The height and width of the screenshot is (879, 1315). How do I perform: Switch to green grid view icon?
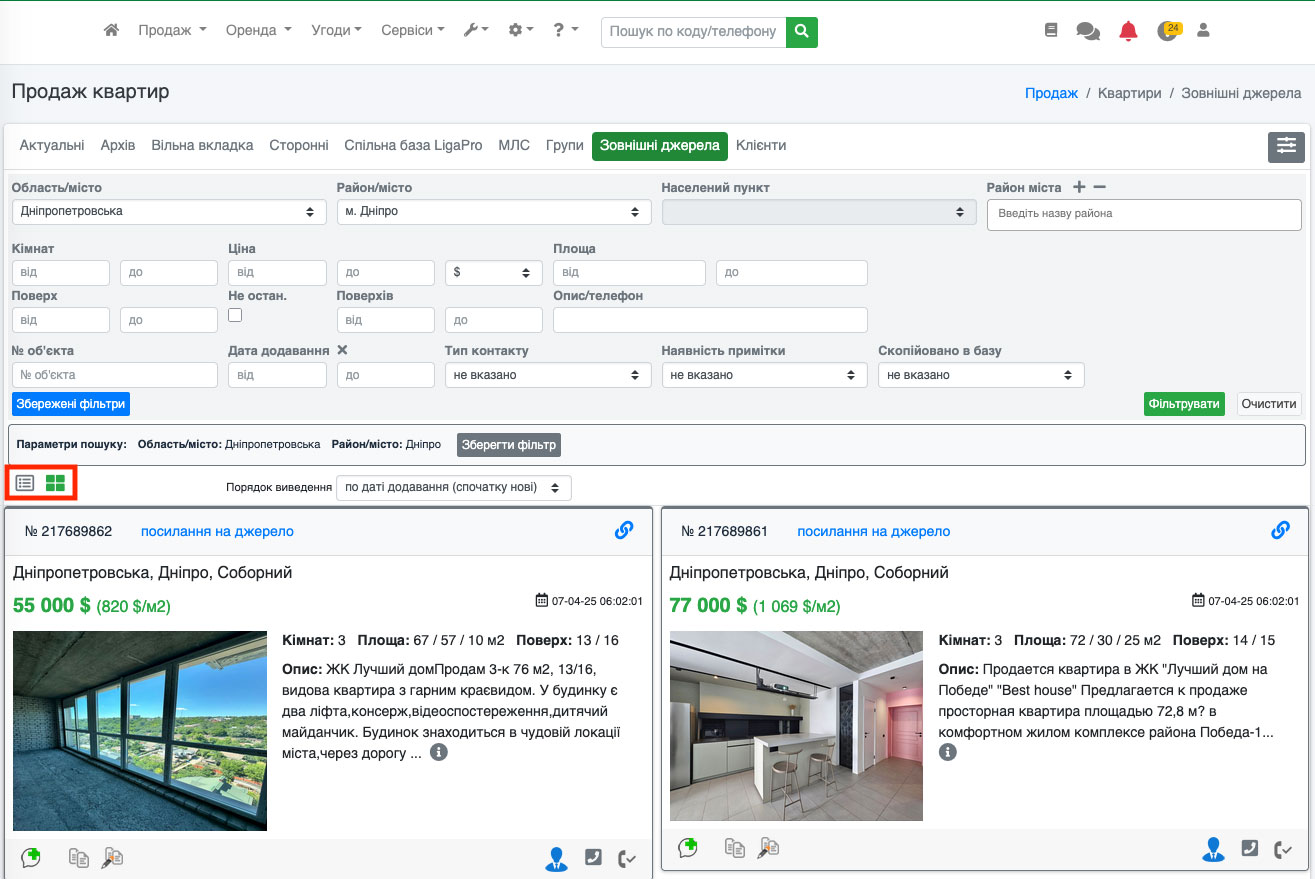(x=55, y=483)
